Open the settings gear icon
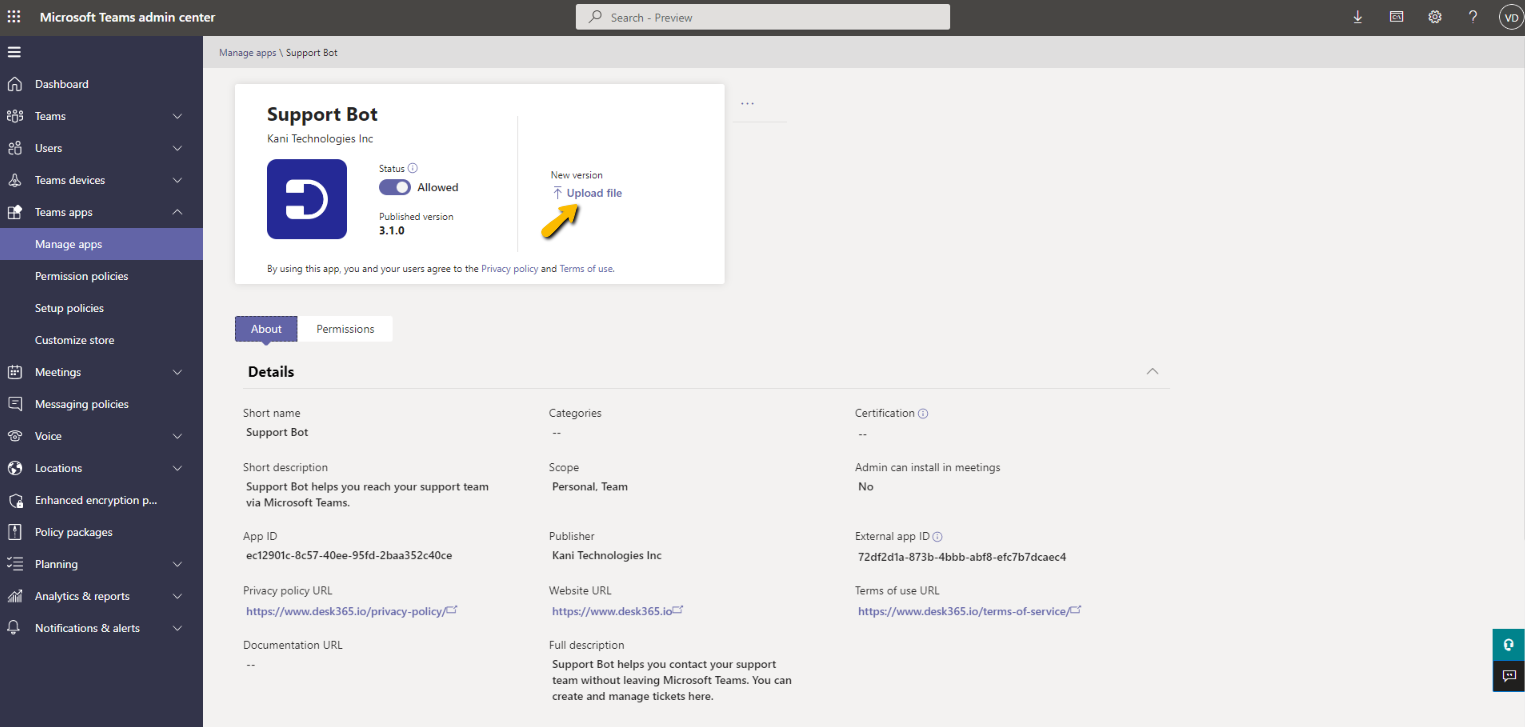 1434,16
